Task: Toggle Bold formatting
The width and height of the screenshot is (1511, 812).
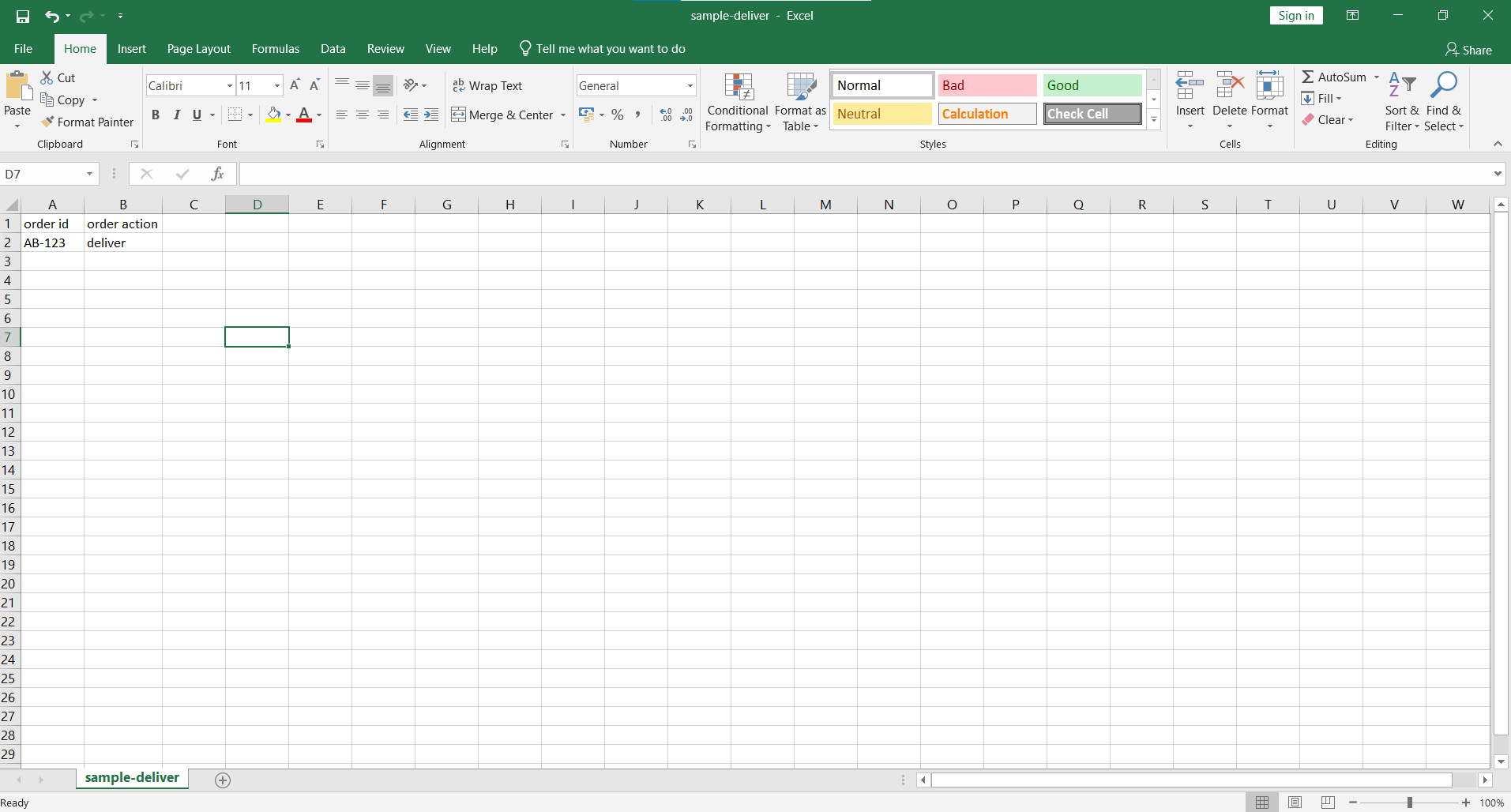Action: pyautogui.click(x=156, y=115)
